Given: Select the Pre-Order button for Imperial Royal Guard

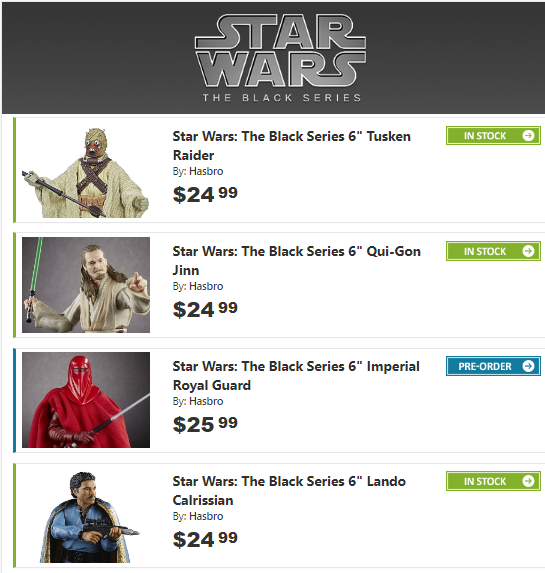Looking at the screenshot, I should (x=493, y=366).
